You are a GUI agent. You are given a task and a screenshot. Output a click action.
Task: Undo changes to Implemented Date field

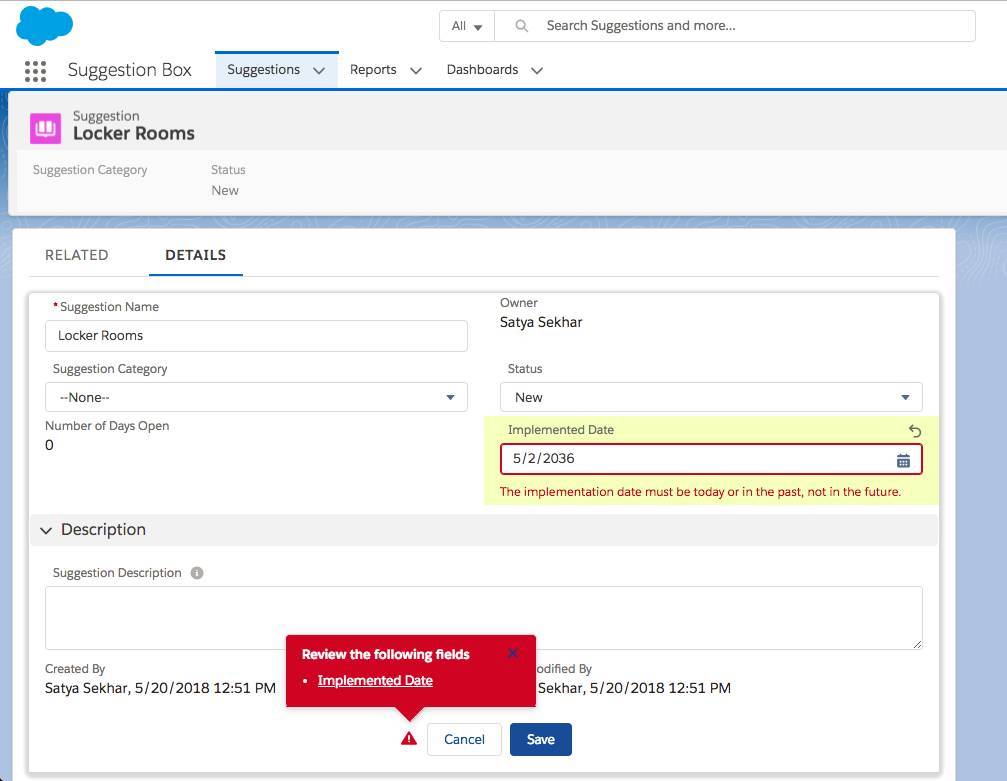pos(913,430)
